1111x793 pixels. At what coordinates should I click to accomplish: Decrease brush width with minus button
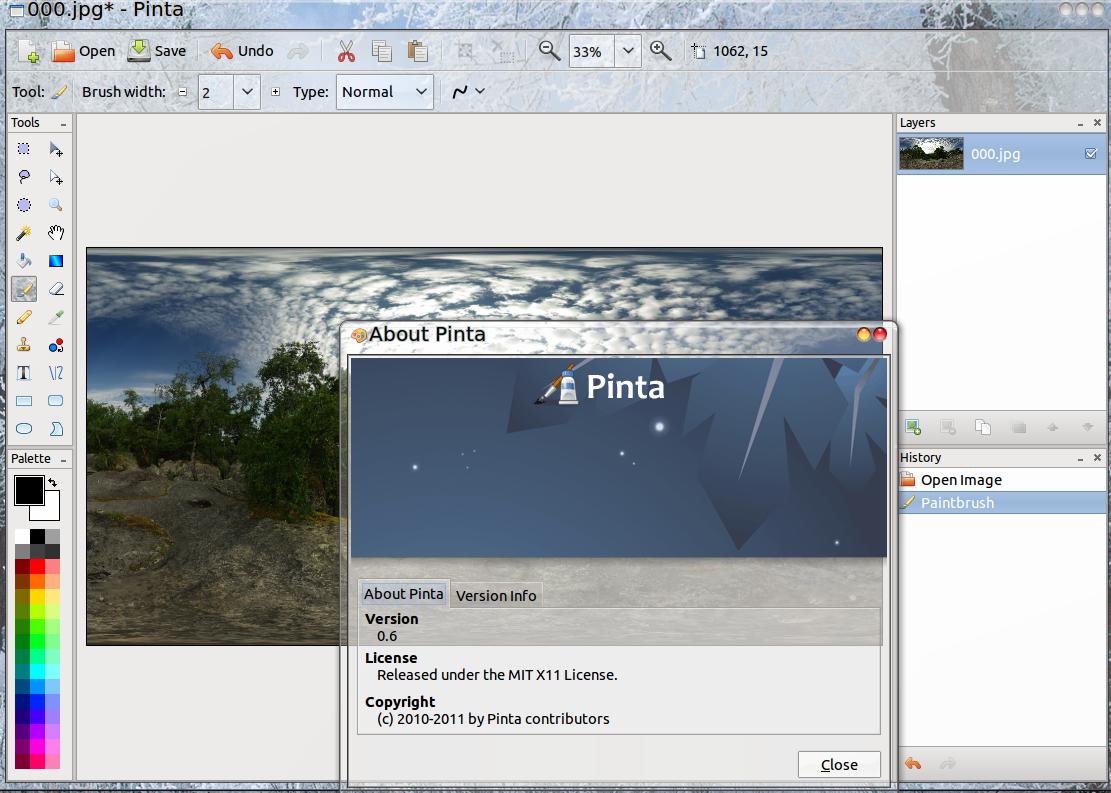(x=183, y=91)
